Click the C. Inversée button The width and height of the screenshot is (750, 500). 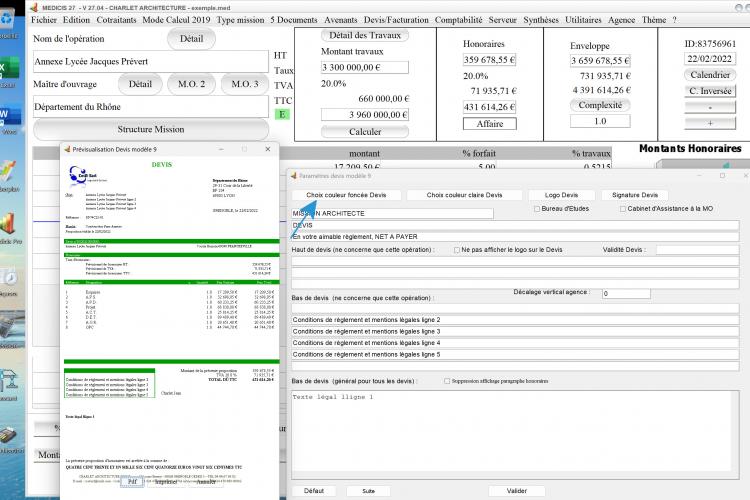click(710, 91)
